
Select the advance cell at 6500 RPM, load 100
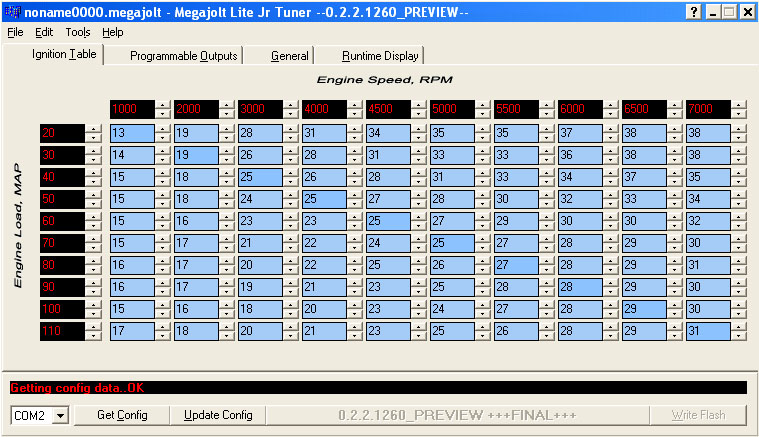pyautogui.click(x=644, y=309)
